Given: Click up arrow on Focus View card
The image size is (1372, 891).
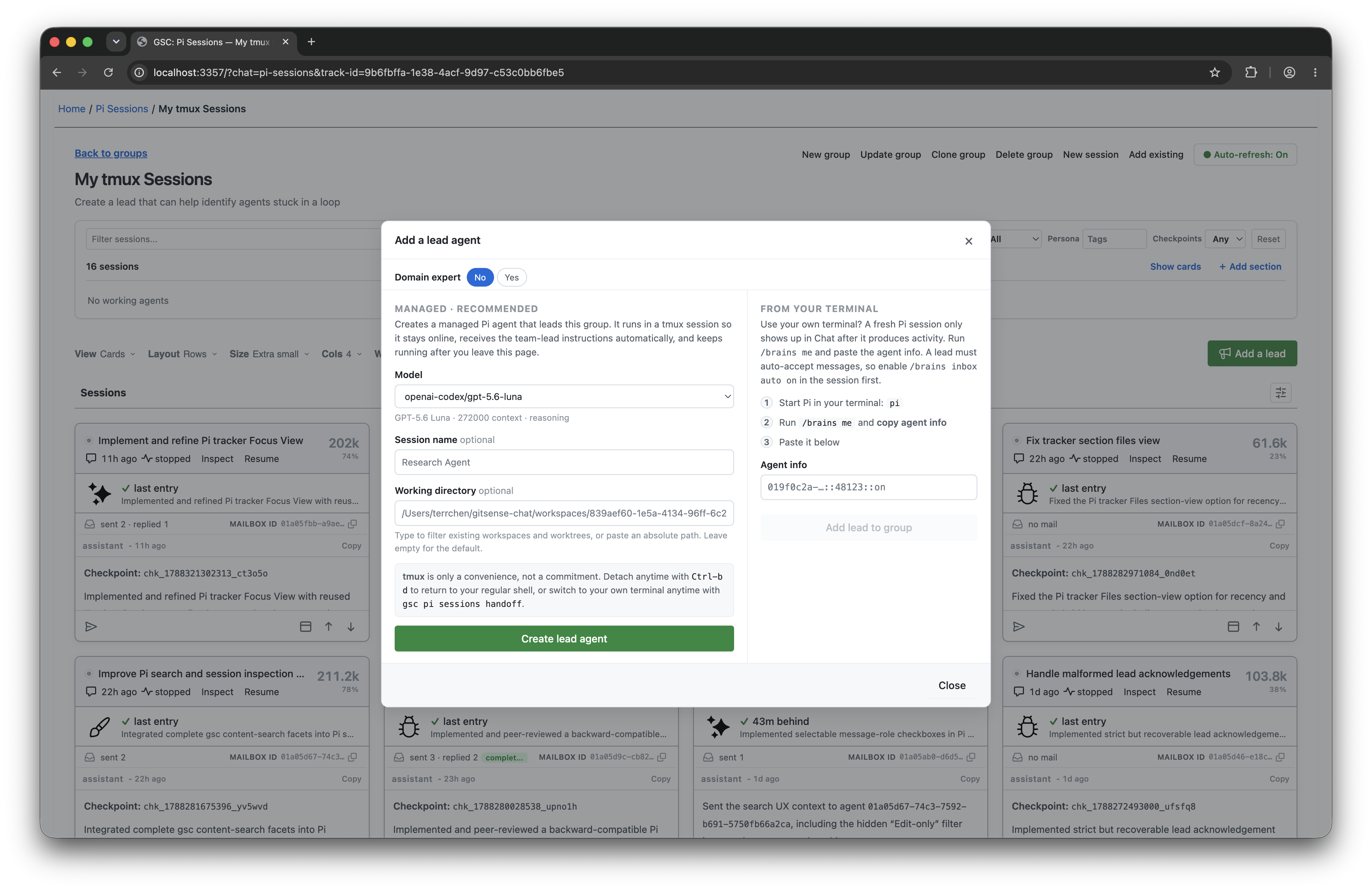Looking at the screenshot, I should click(328, 627).
